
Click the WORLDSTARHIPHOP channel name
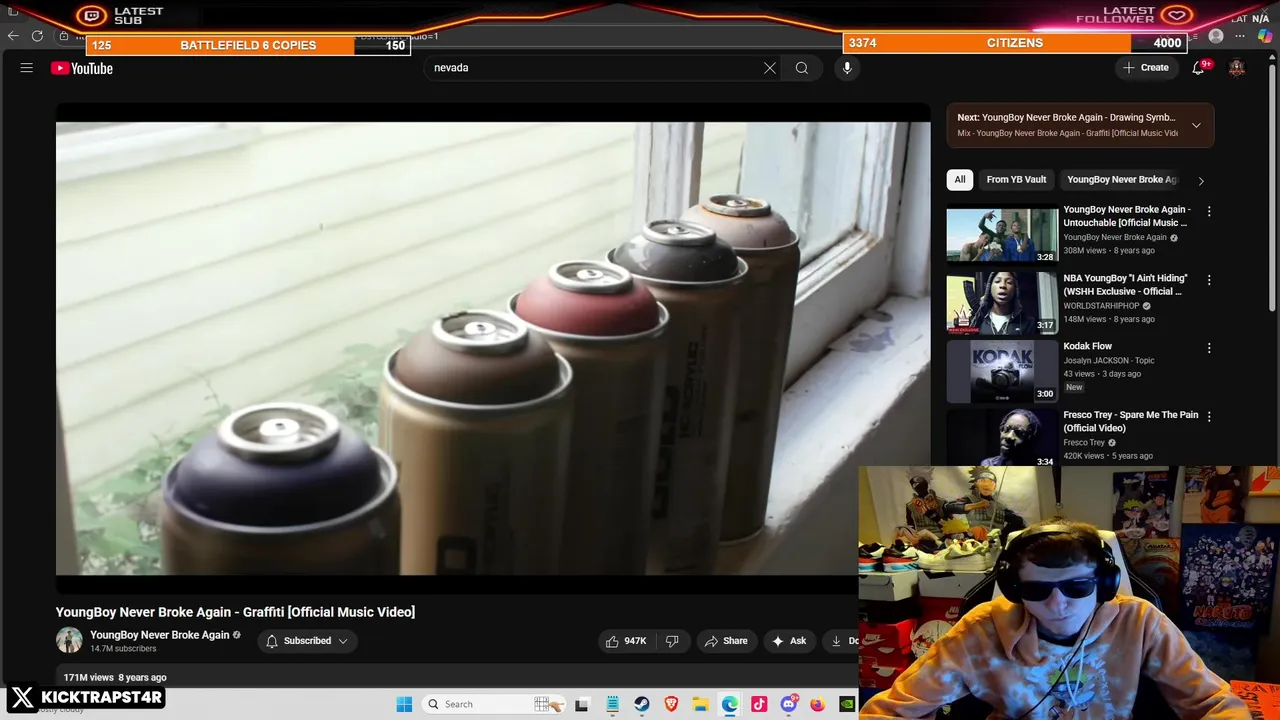(x=1101, y=306)
